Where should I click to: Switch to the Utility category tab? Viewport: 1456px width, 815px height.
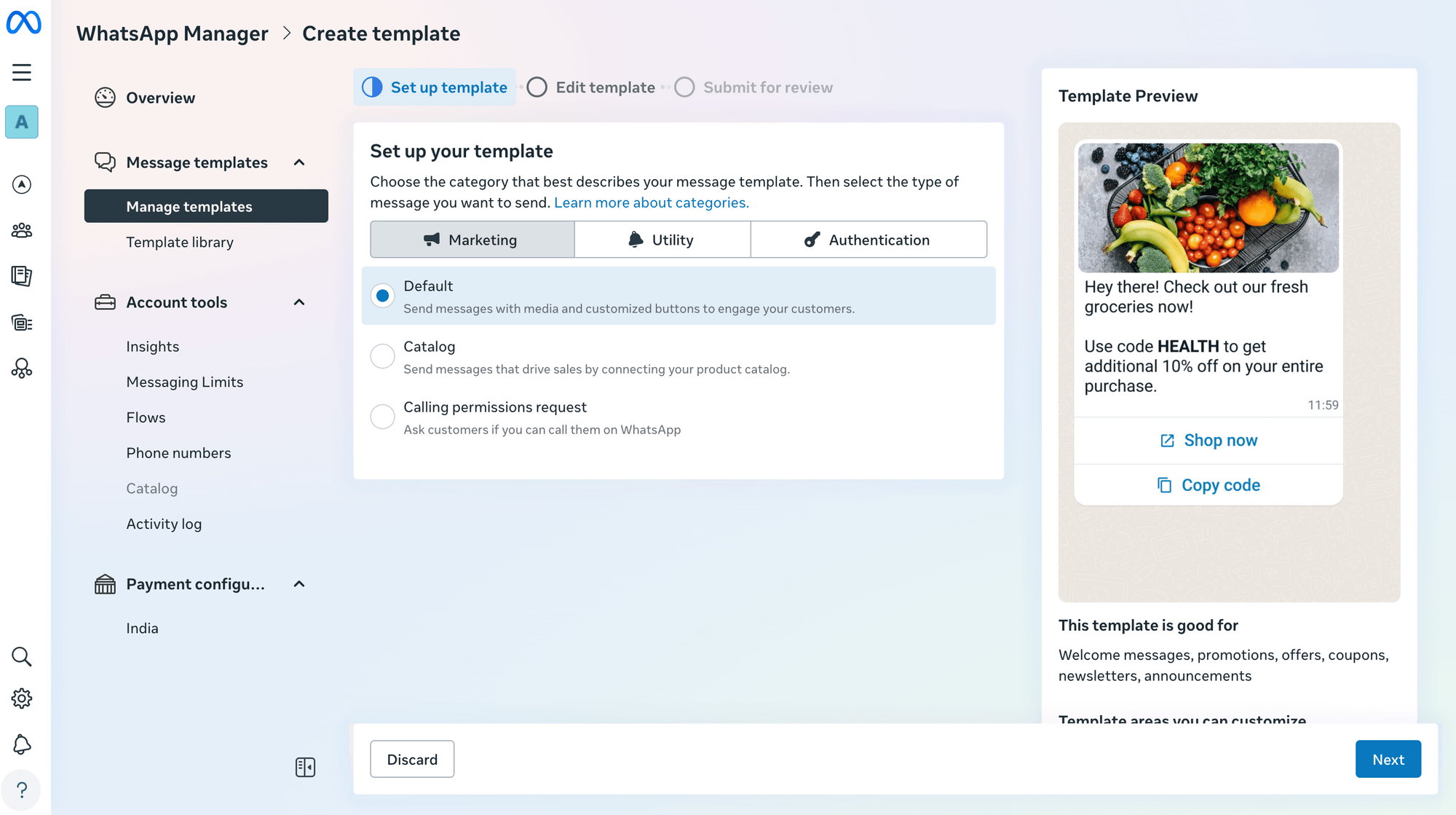point(662,239)
